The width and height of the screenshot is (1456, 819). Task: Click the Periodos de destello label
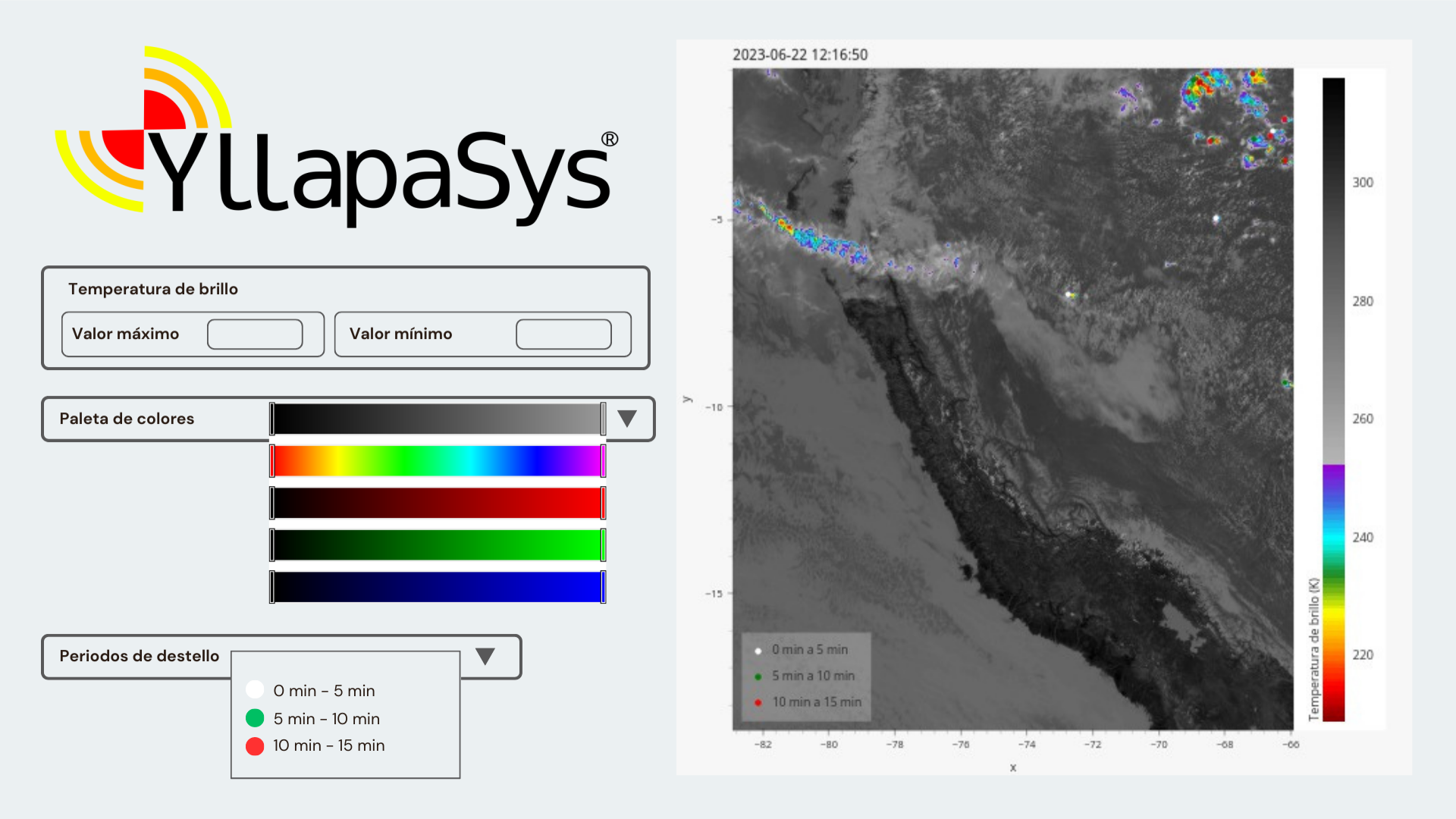(x=139, y=656)
